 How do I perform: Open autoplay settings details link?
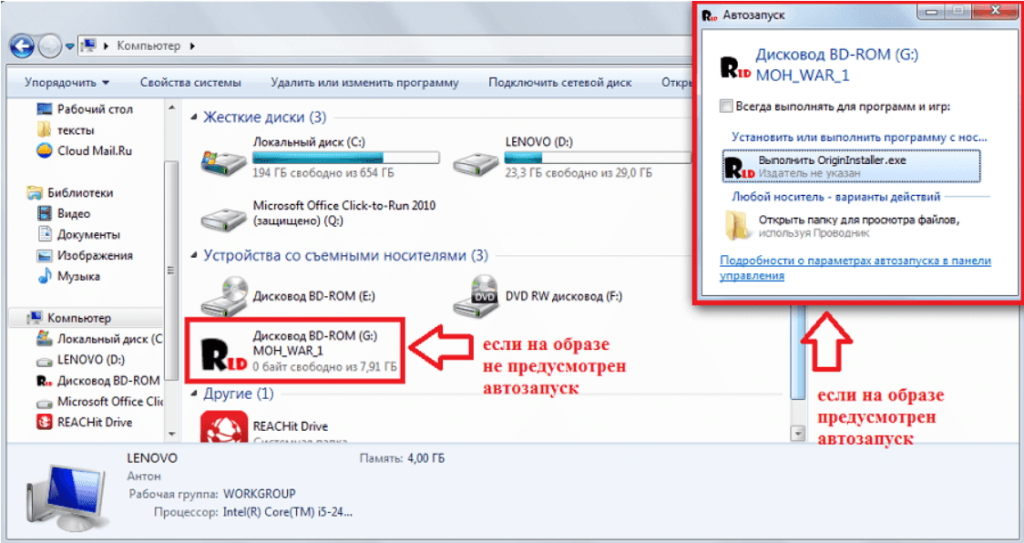855,268
